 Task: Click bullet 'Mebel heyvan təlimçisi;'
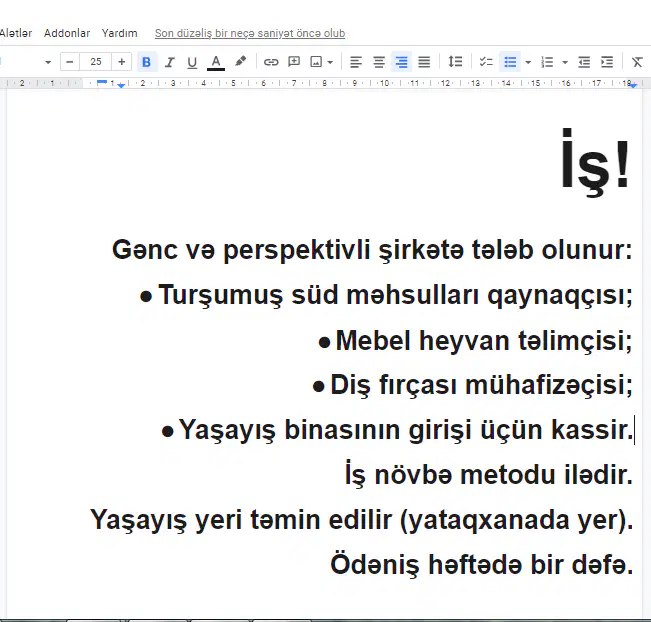484,340
